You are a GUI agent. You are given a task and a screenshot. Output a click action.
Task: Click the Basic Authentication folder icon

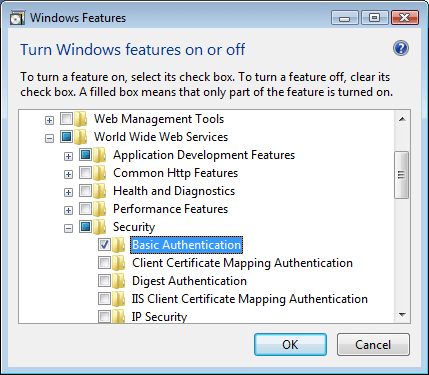(119, 245)
